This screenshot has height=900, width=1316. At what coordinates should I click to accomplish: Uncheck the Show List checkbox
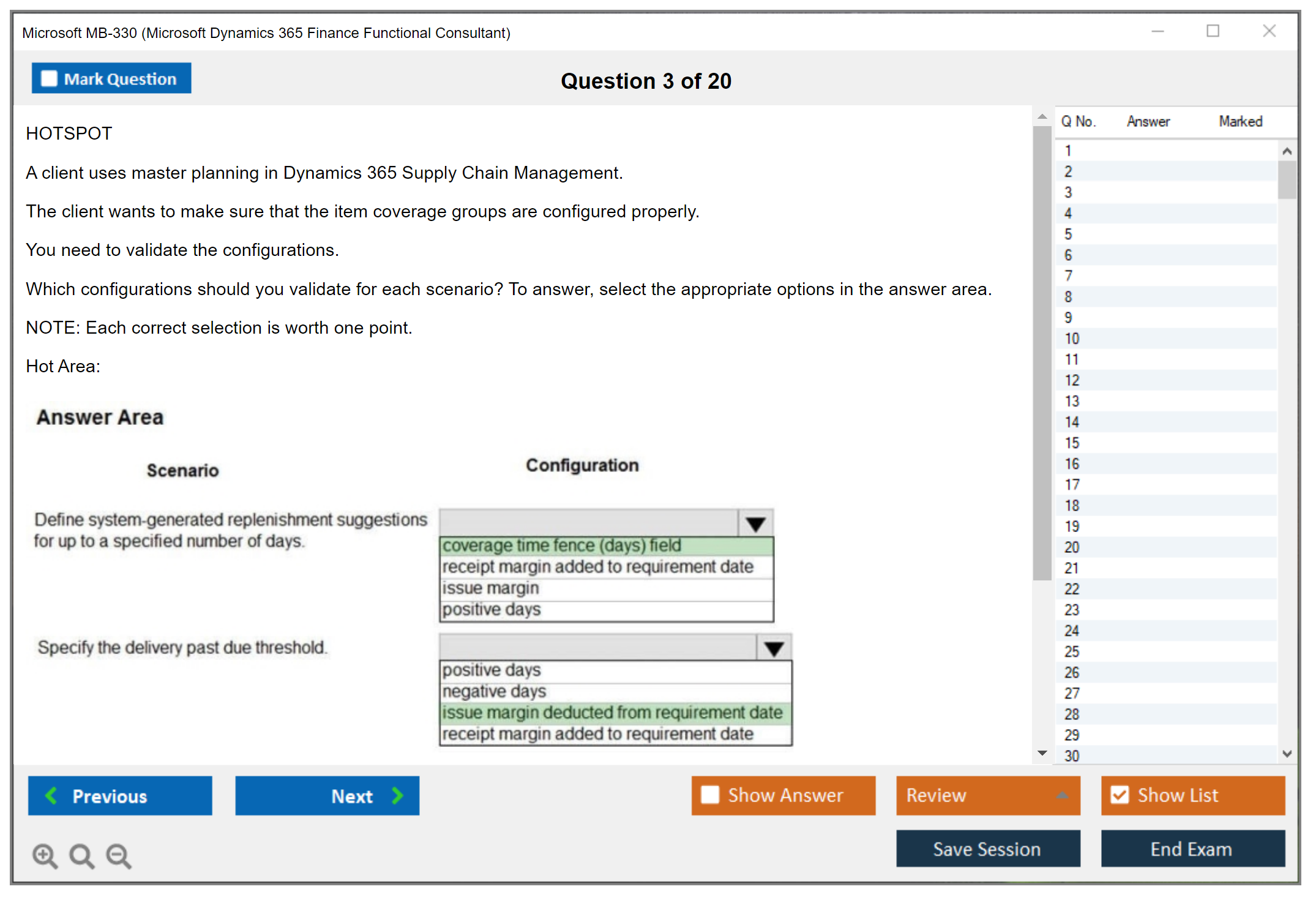[x=1120, y=795]
